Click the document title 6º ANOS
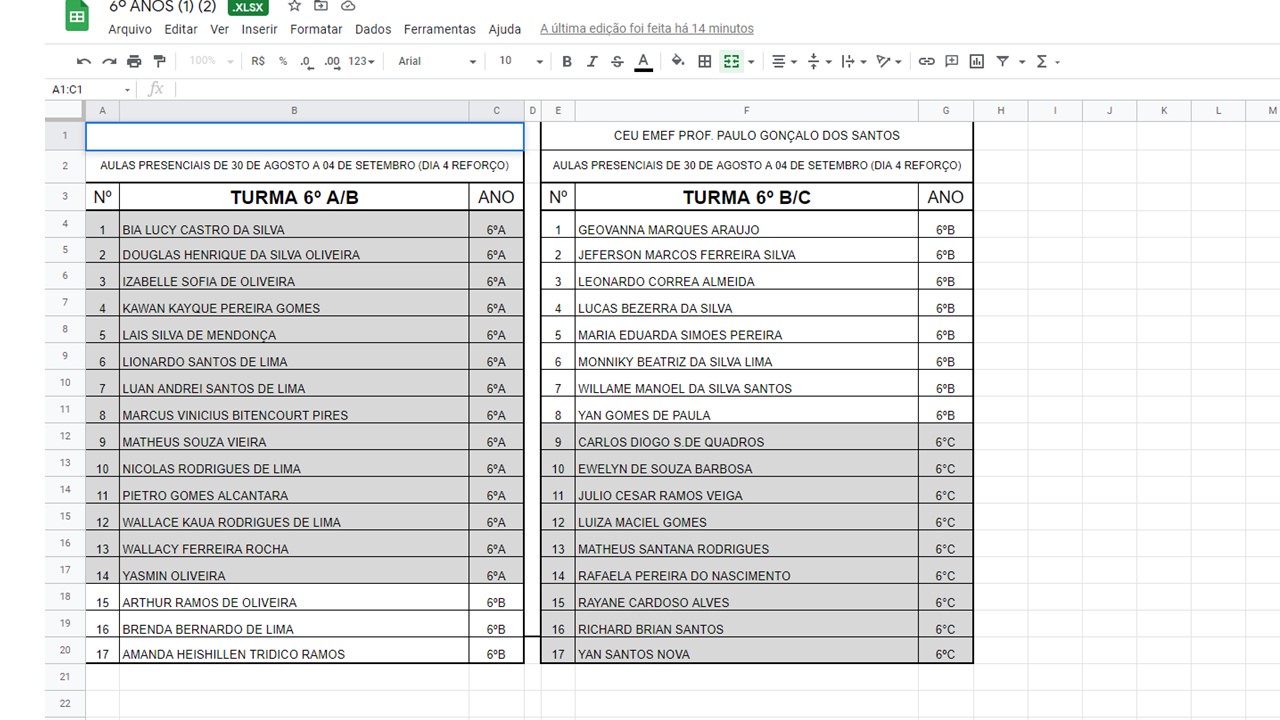 [162, 6]
